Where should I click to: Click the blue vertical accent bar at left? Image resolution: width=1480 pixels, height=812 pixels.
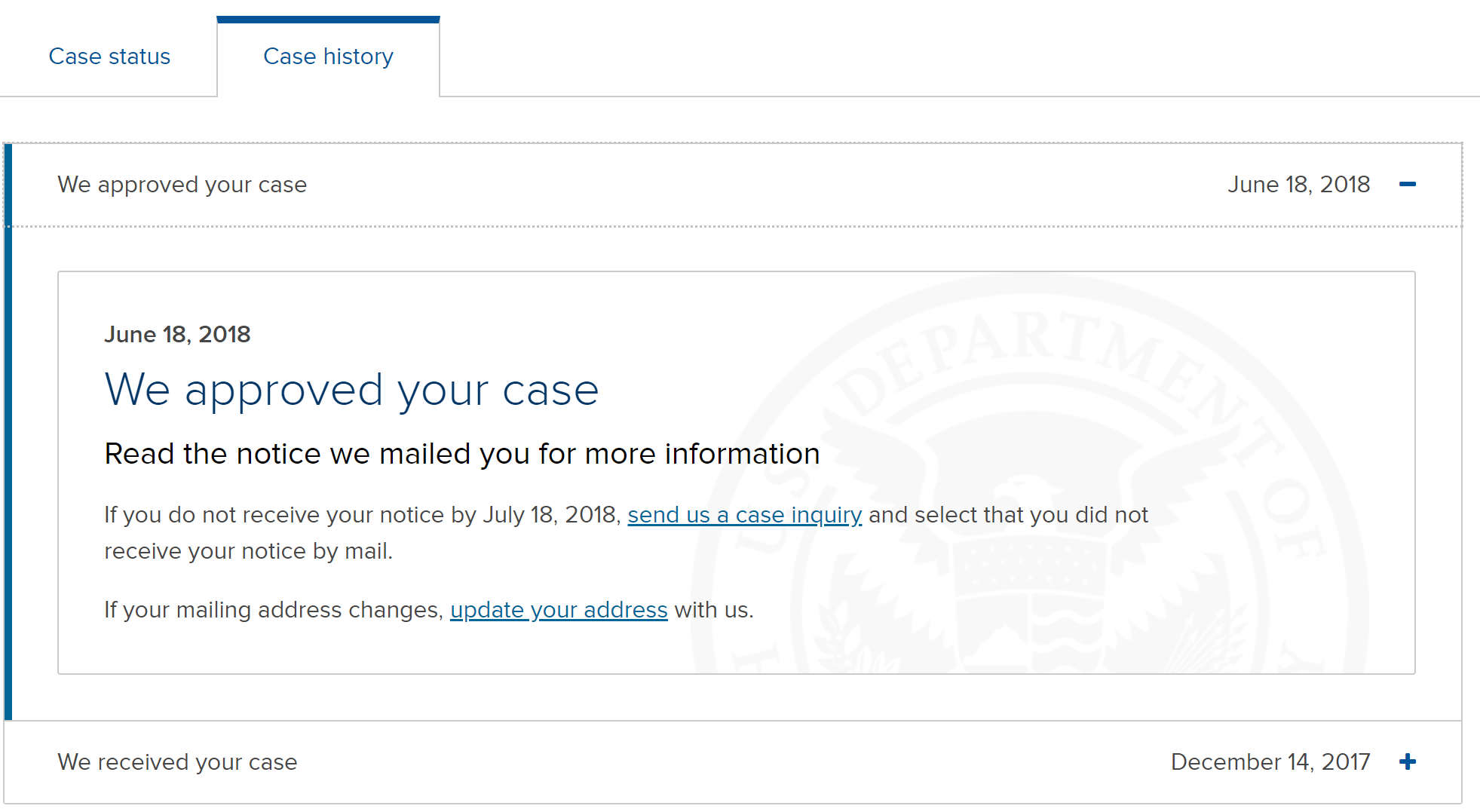8,431
